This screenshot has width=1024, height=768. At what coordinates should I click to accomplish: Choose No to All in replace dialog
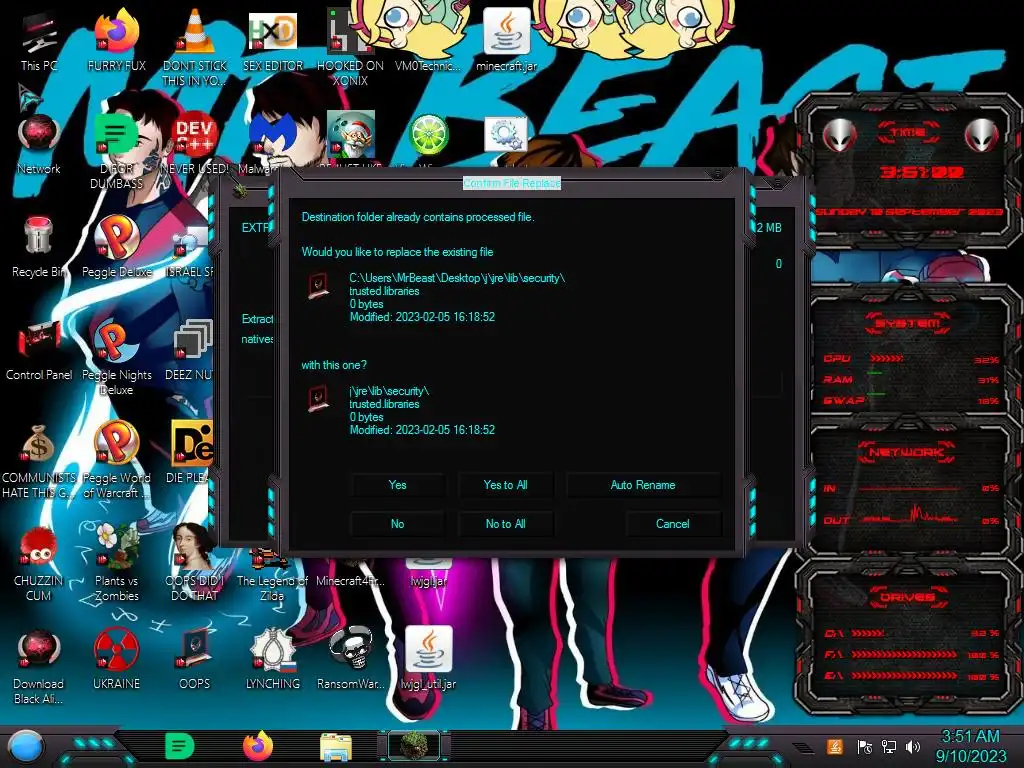(x=505, y=524)
